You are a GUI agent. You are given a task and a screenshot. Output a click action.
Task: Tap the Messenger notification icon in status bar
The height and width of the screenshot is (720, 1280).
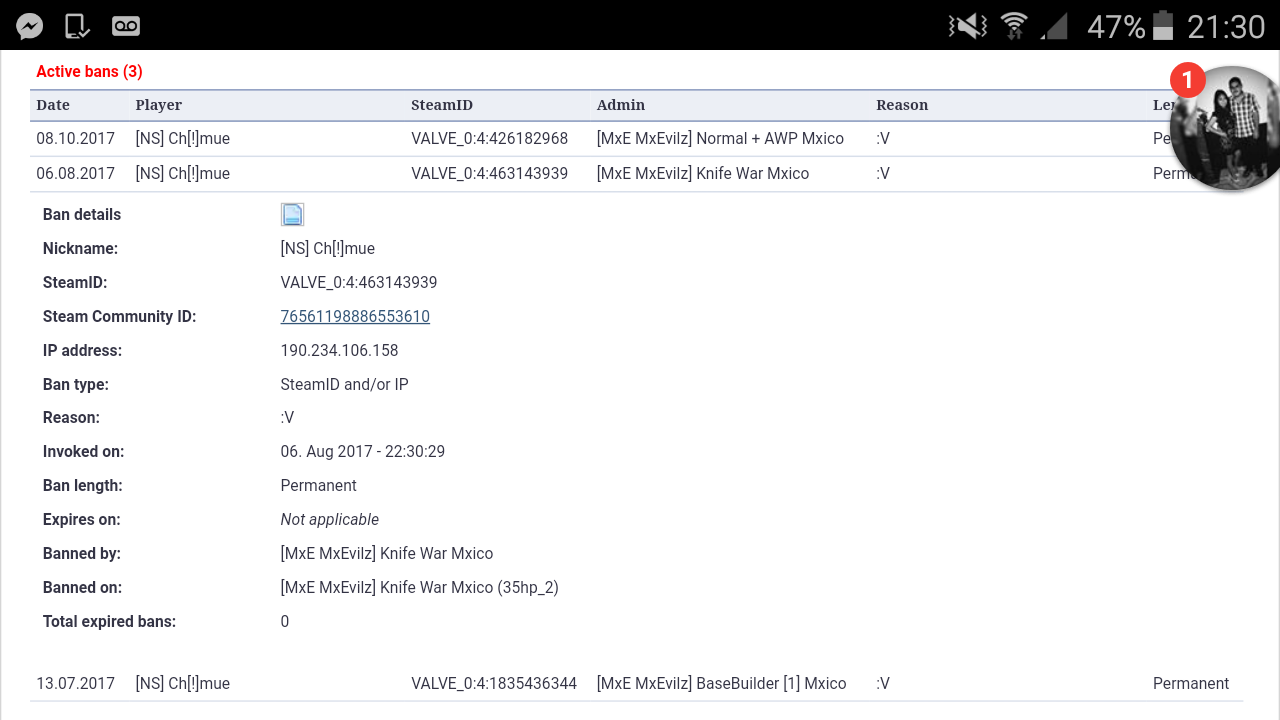click(30, 26)
